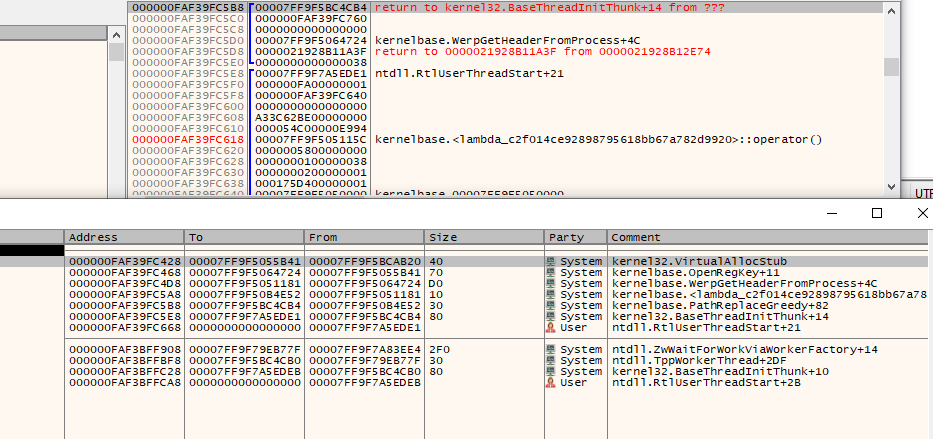Select stack value A33C62BE00000000
The width and height of the screenshot is (933, 439).
tap(311, 118)
